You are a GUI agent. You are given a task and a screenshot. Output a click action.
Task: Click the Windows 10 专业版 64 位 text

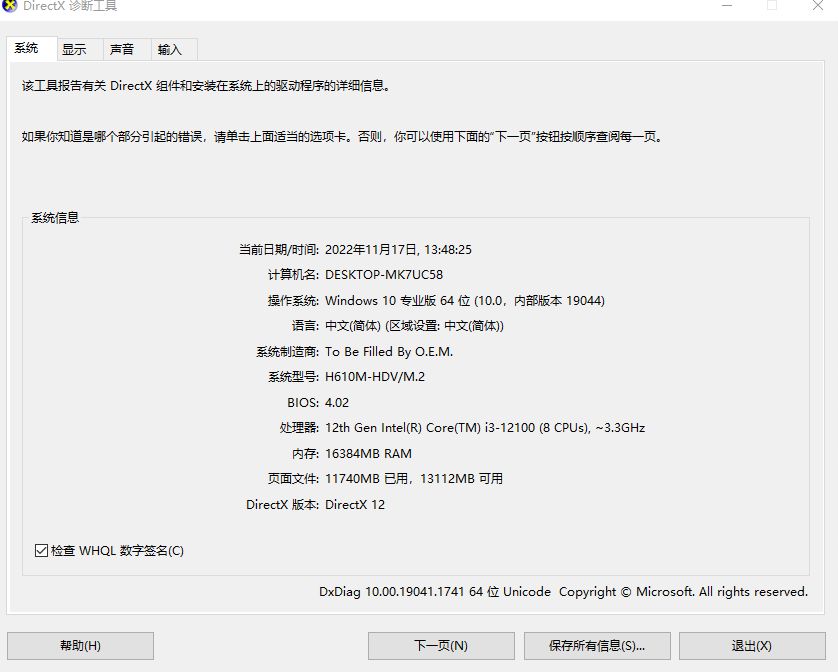click(398, 300)
